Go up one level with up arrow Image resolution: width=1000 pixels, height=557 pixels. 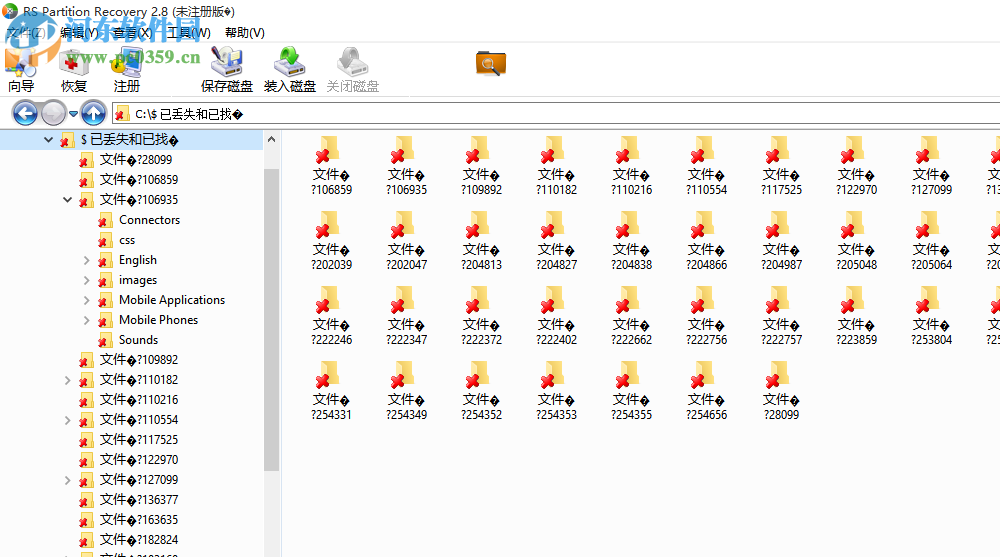point(93,114)
